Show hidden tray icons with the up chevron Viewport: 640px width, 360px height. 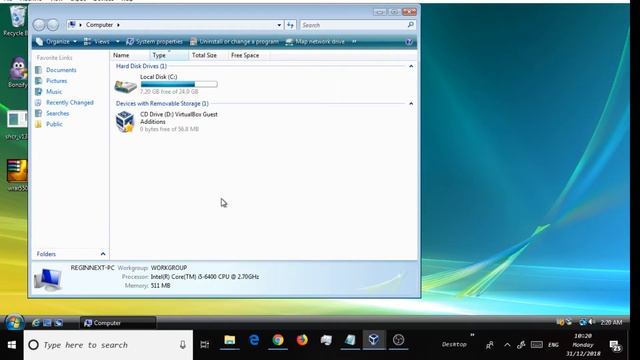(507, 345)
